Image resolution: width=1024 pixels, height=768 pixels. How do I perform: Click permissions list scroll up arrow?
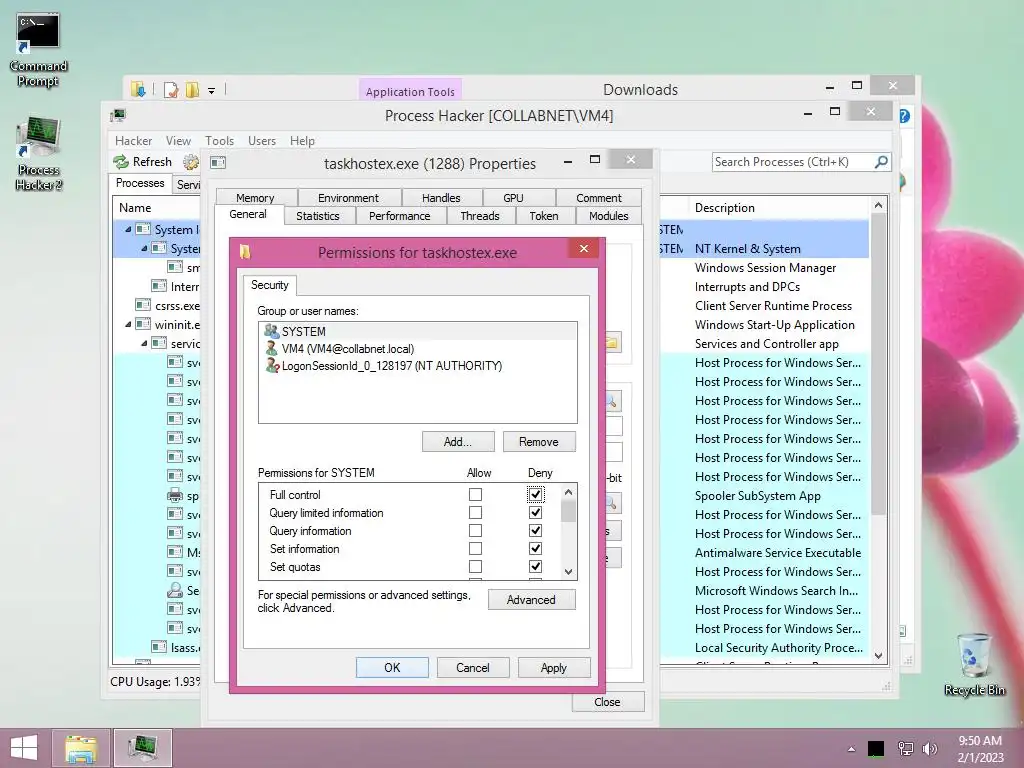(x=568, y=492)
